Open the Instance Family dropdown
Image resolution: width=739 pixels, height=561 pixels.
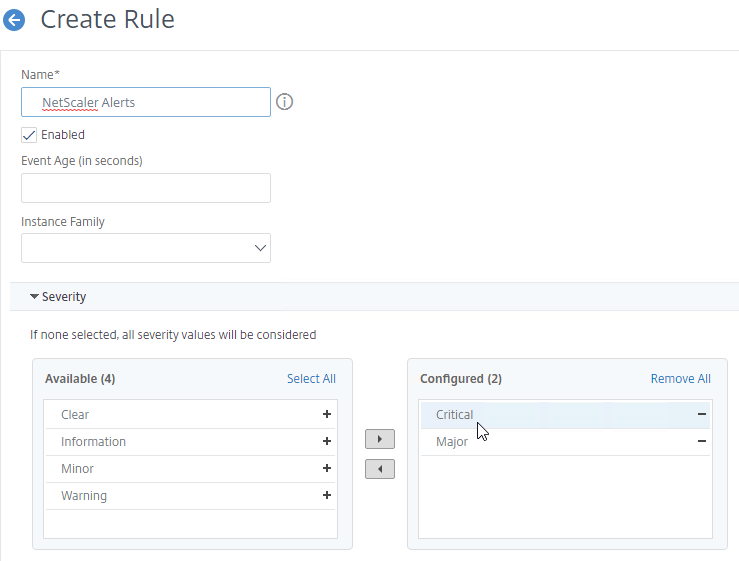(146, 248)
